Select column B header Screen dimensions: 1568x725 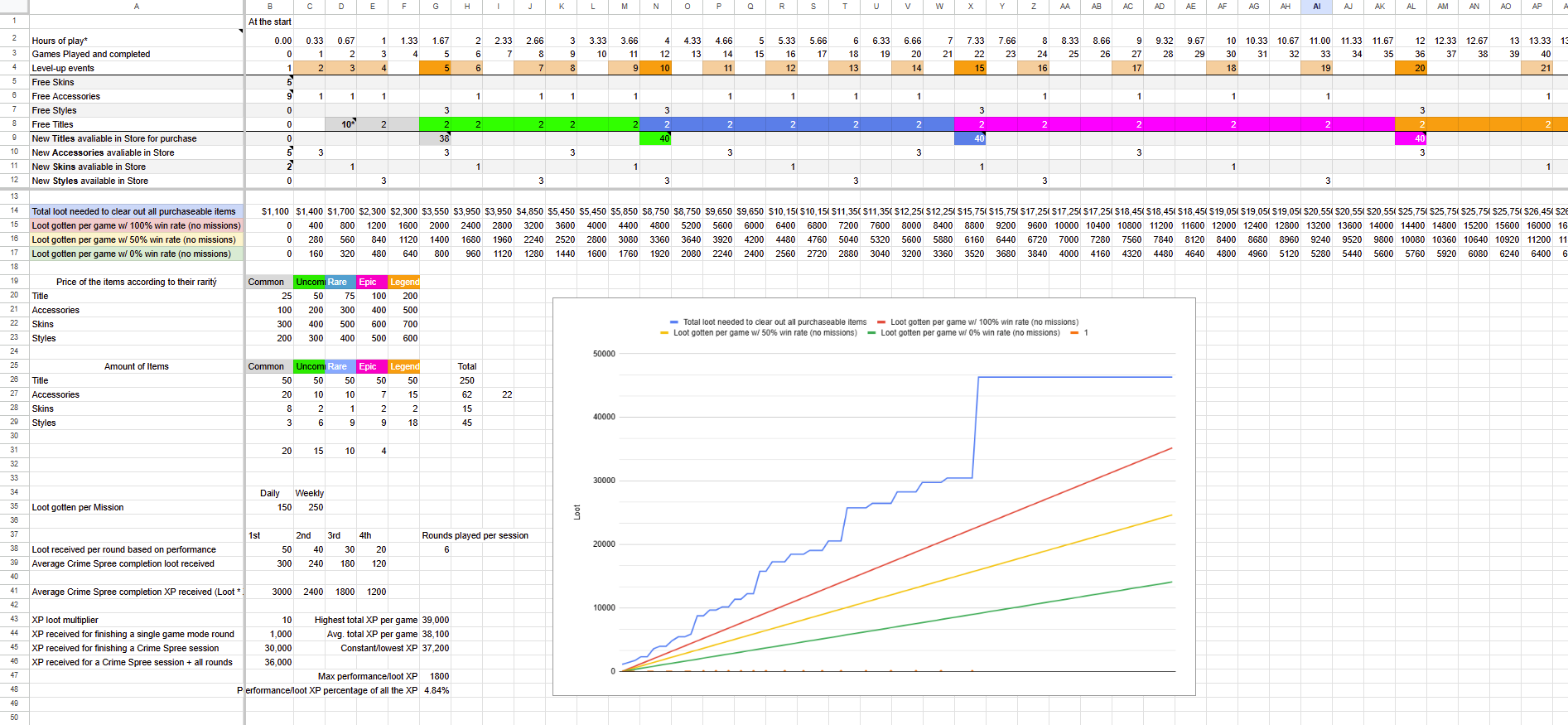pyautogui.click(x=270, y=6)
